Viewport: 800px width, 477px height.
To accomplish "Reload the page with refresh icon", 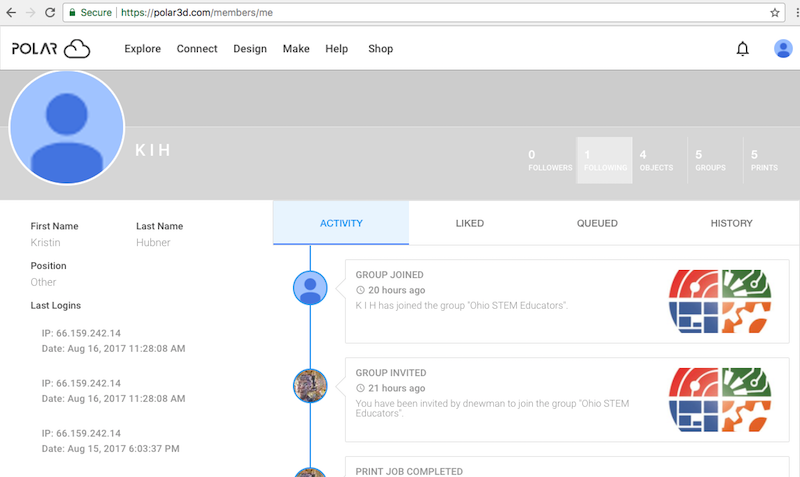I will pyautogui.click(x=50, y=12).
